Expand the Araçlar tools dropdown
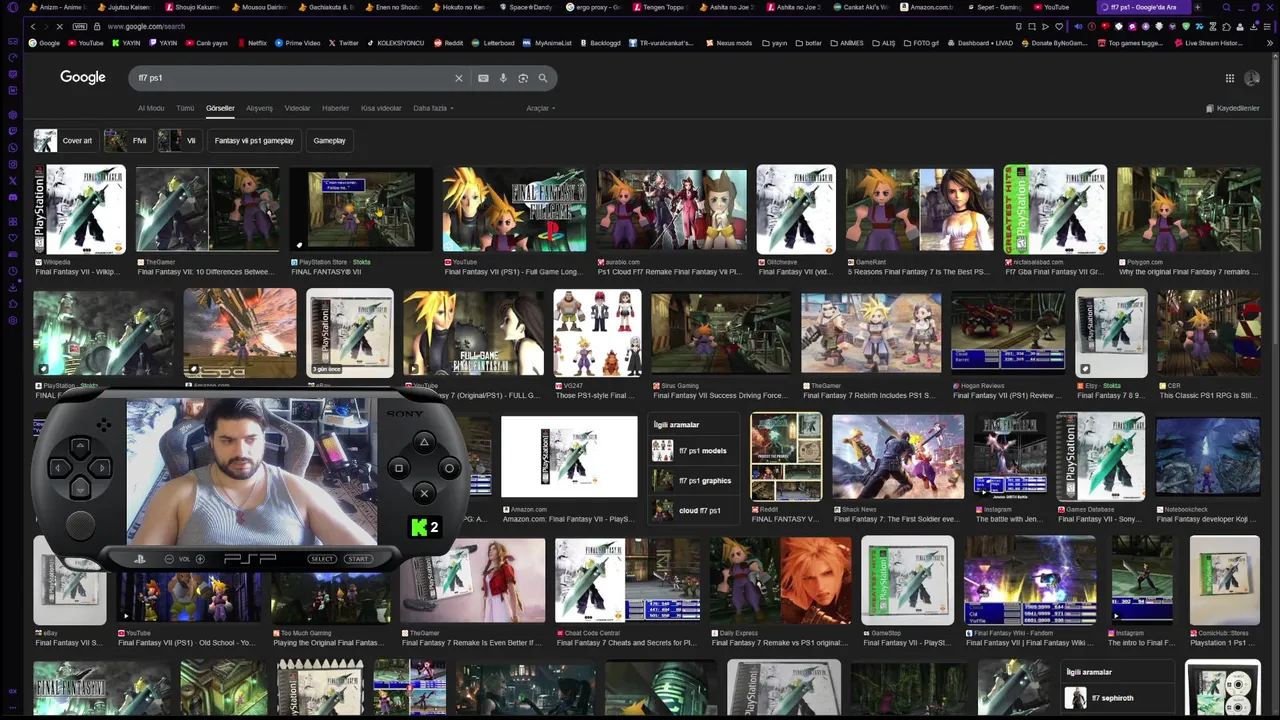 [540, 108]
